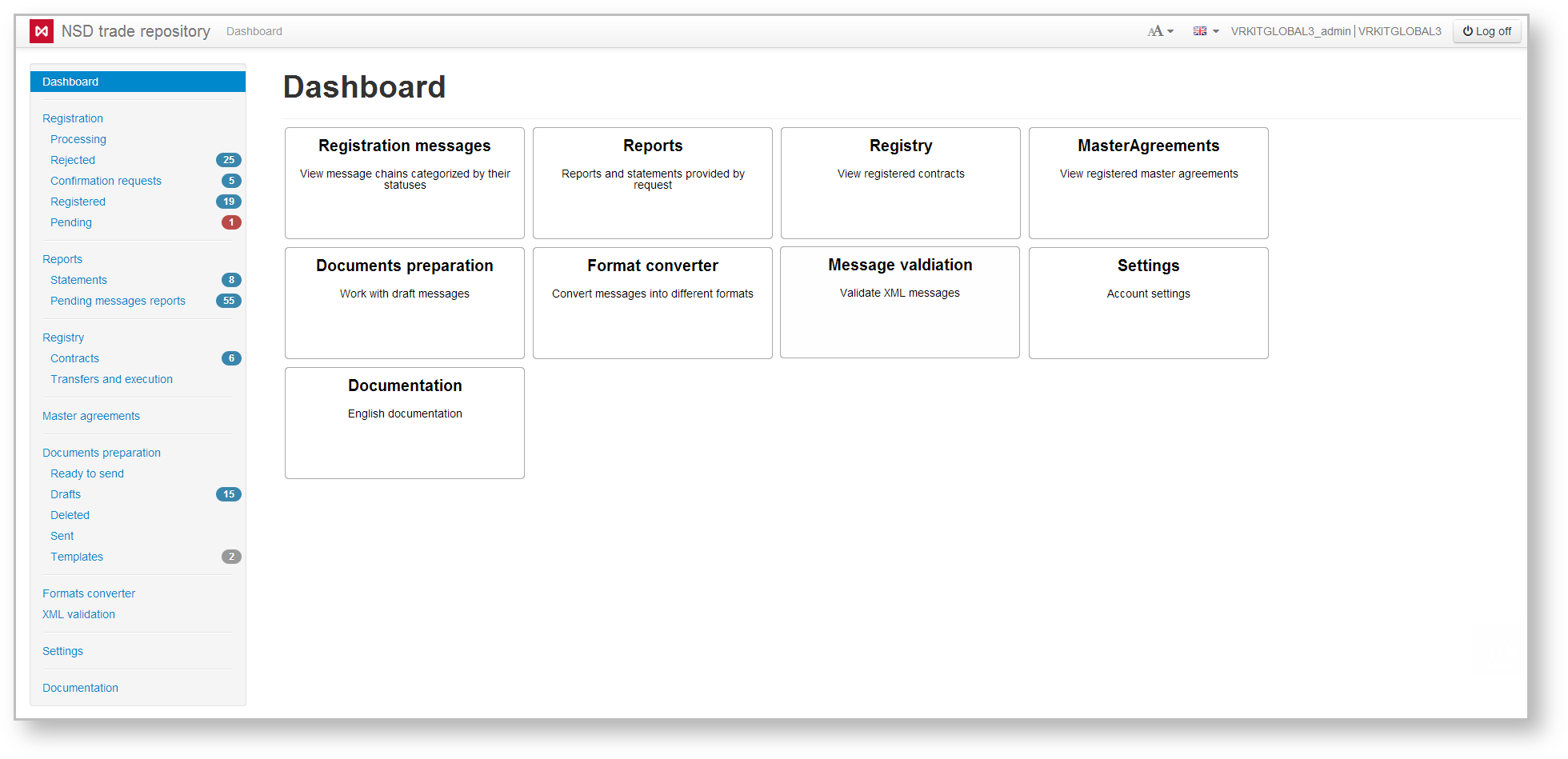This screenshot has width=1568, height=759.
Task: Click the Contracts count badge 6
Action: tap(231, 358)
